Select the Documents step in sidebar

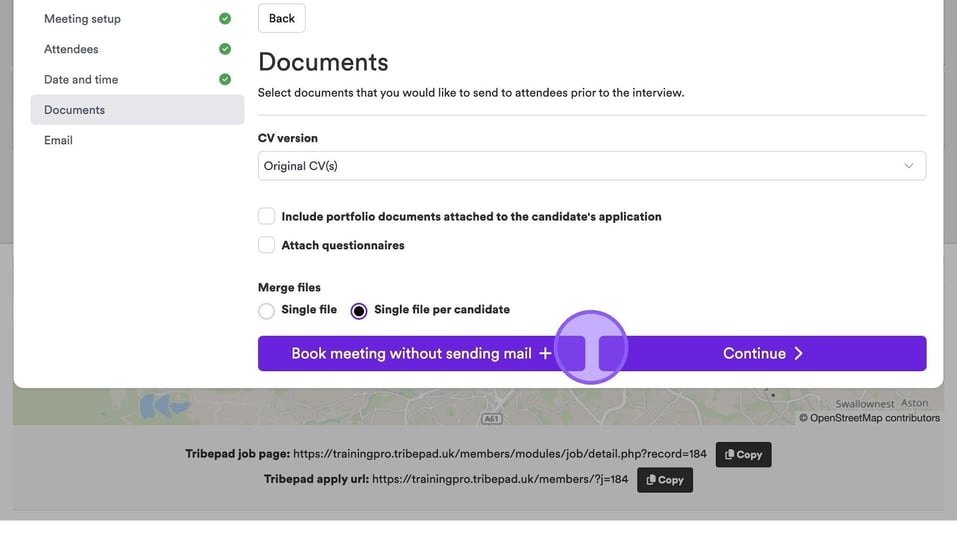pyautogui.click(x=74, y=110)
